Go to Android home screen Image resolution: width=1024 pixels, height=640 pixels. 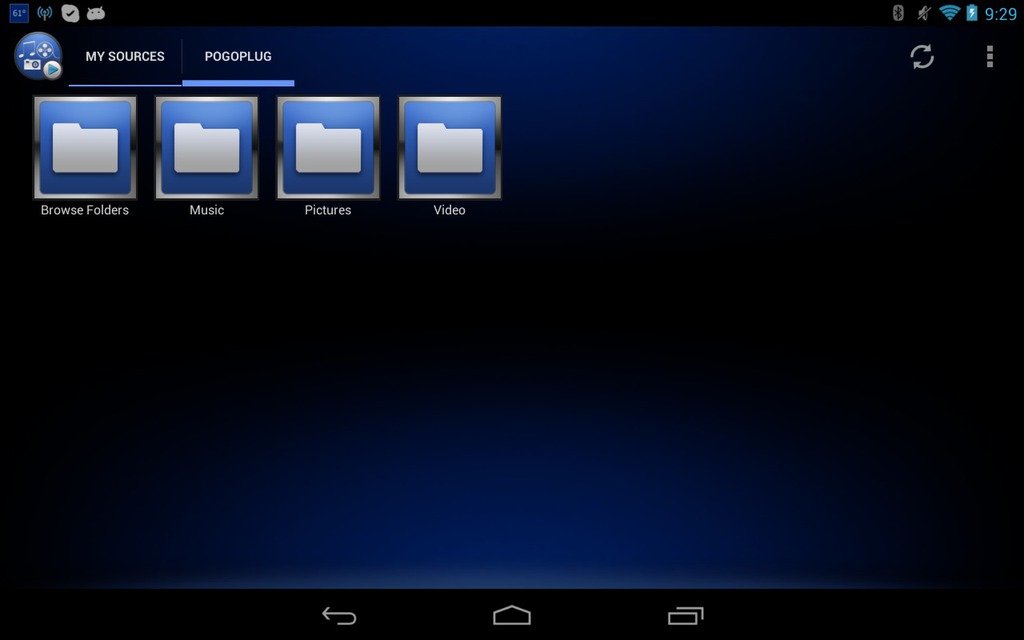click(x=512, y=615)
